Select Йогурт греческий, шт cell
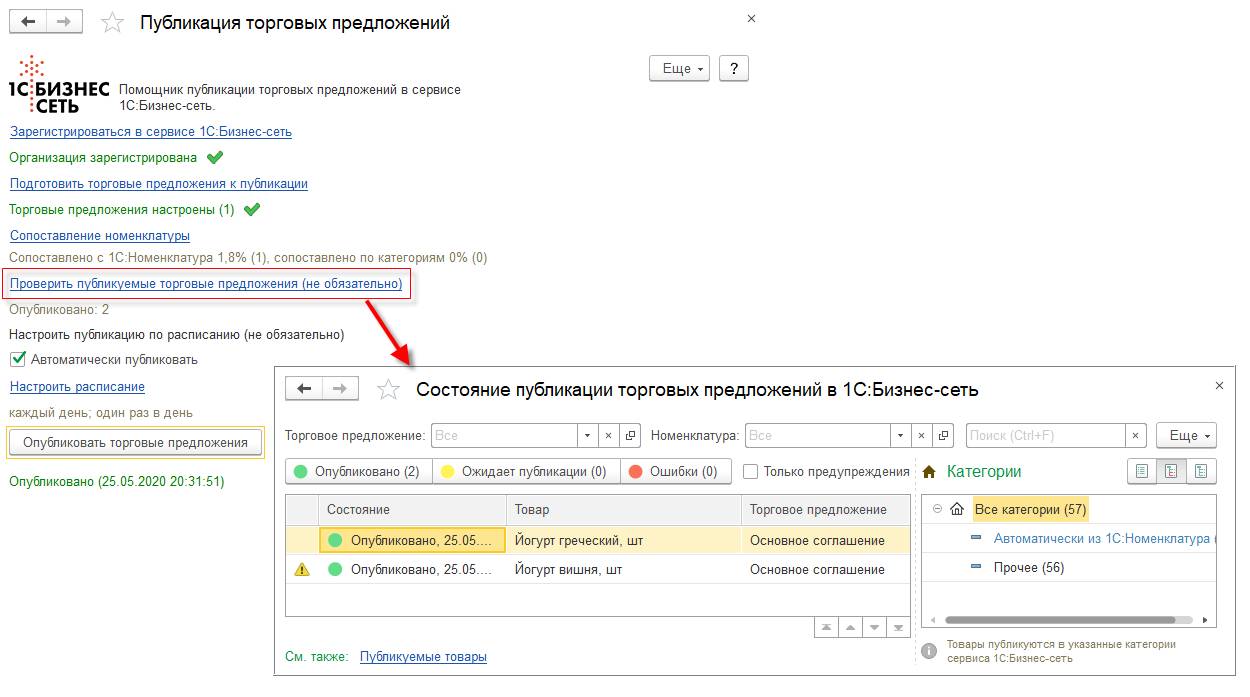The width and height of the screenshot is (1250, 697). [x=624, y=541]
